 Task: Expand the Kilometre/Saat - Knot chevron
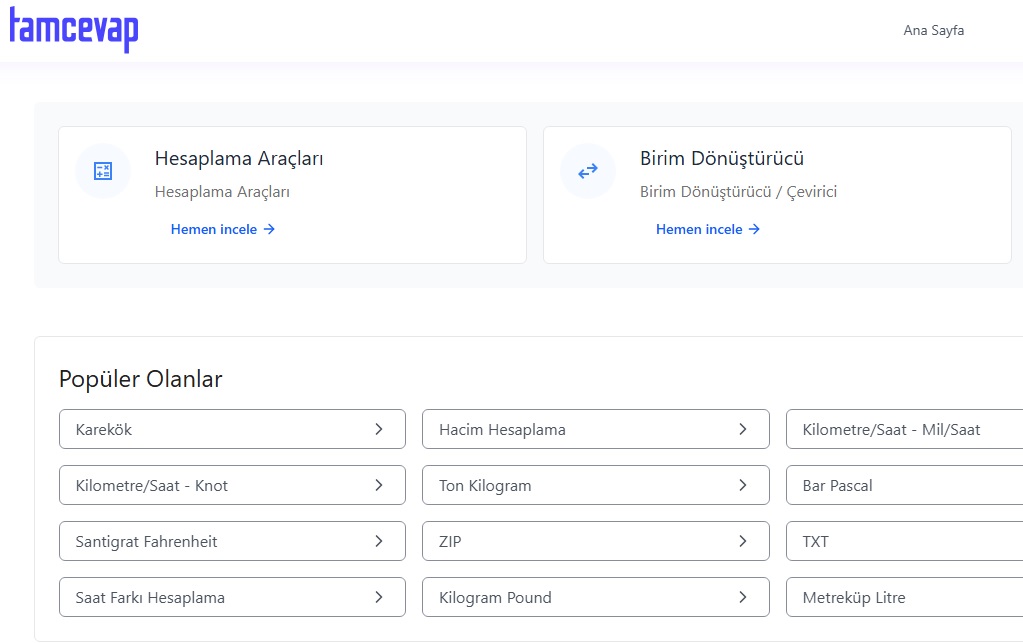(x=379, y=485)
